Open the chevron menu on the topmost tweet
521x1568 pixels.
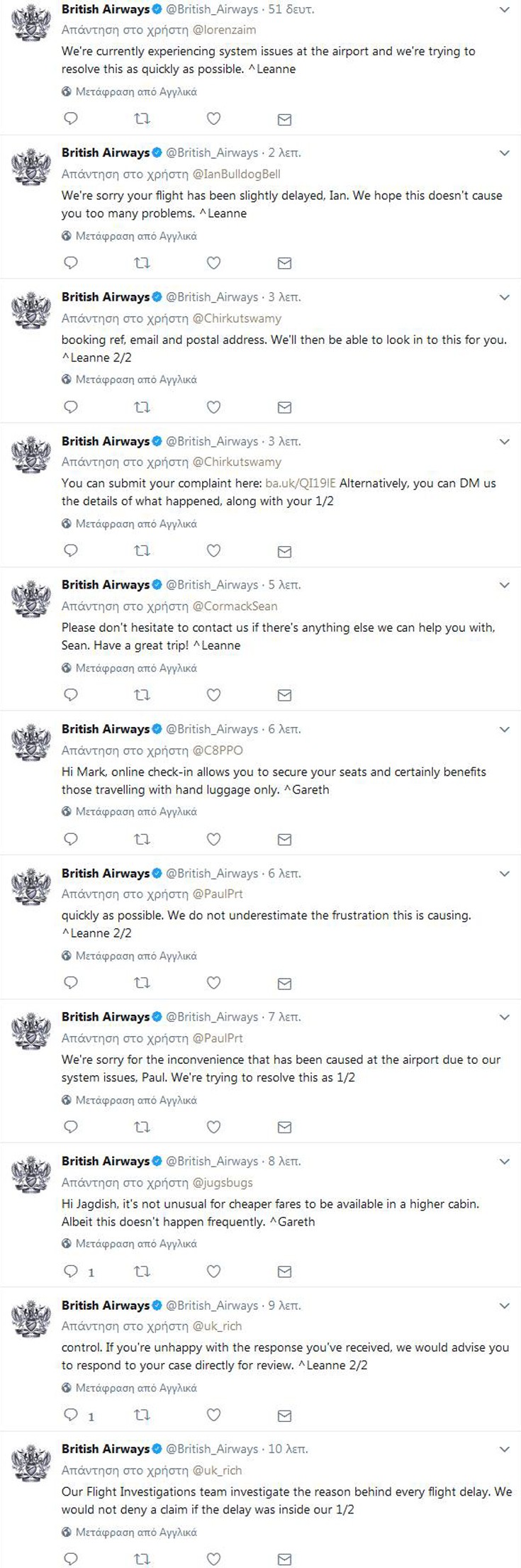pyautogui.click(x=505, y=9)
